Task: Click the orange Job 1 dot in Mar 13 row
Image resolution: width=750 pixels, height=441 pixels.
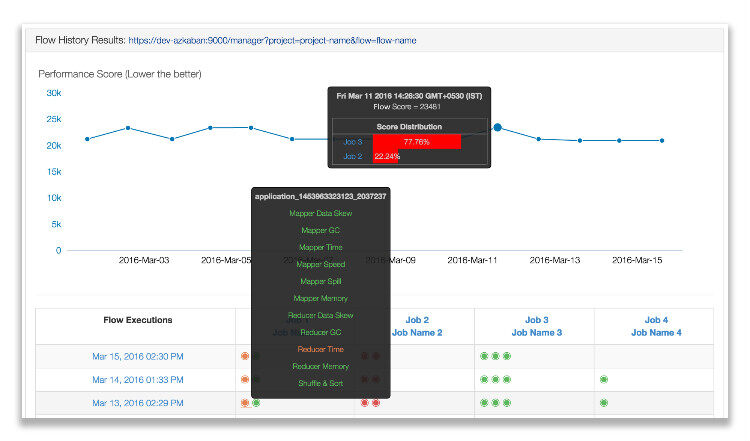Action: tap(245, 403)
